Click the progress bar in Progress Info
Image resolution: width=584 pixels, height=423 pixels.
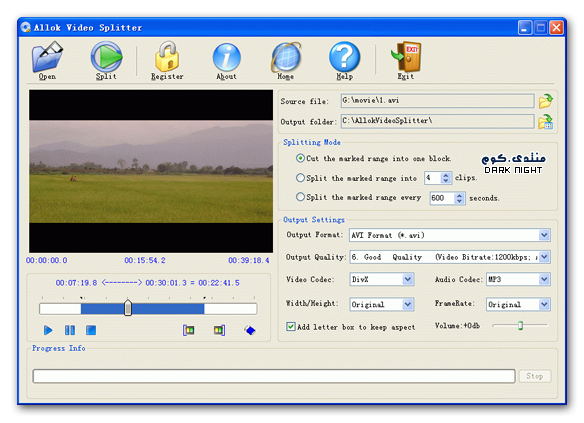pos(274,376)
